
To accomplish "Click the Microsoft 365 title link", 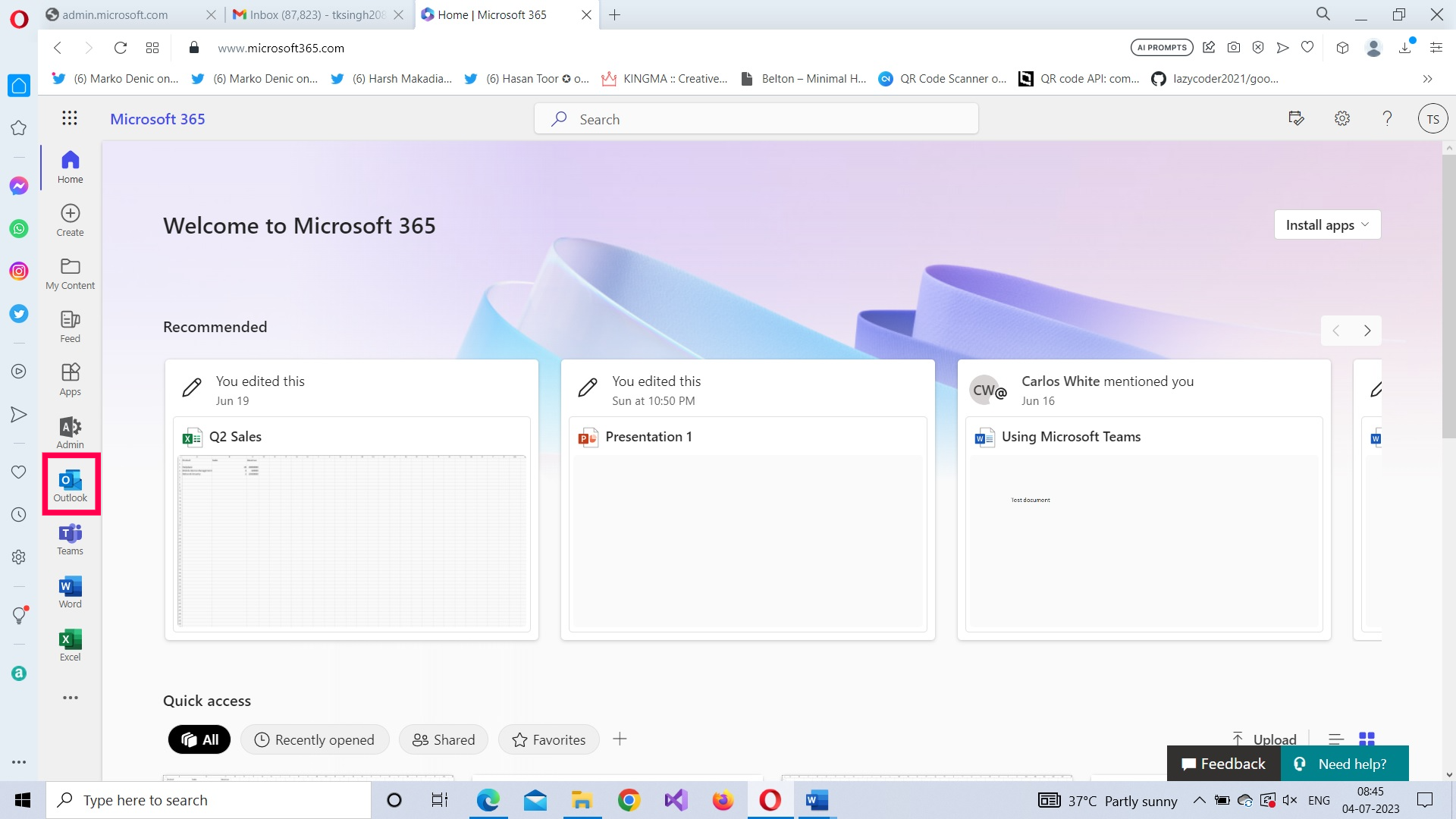I will [158, 119].
